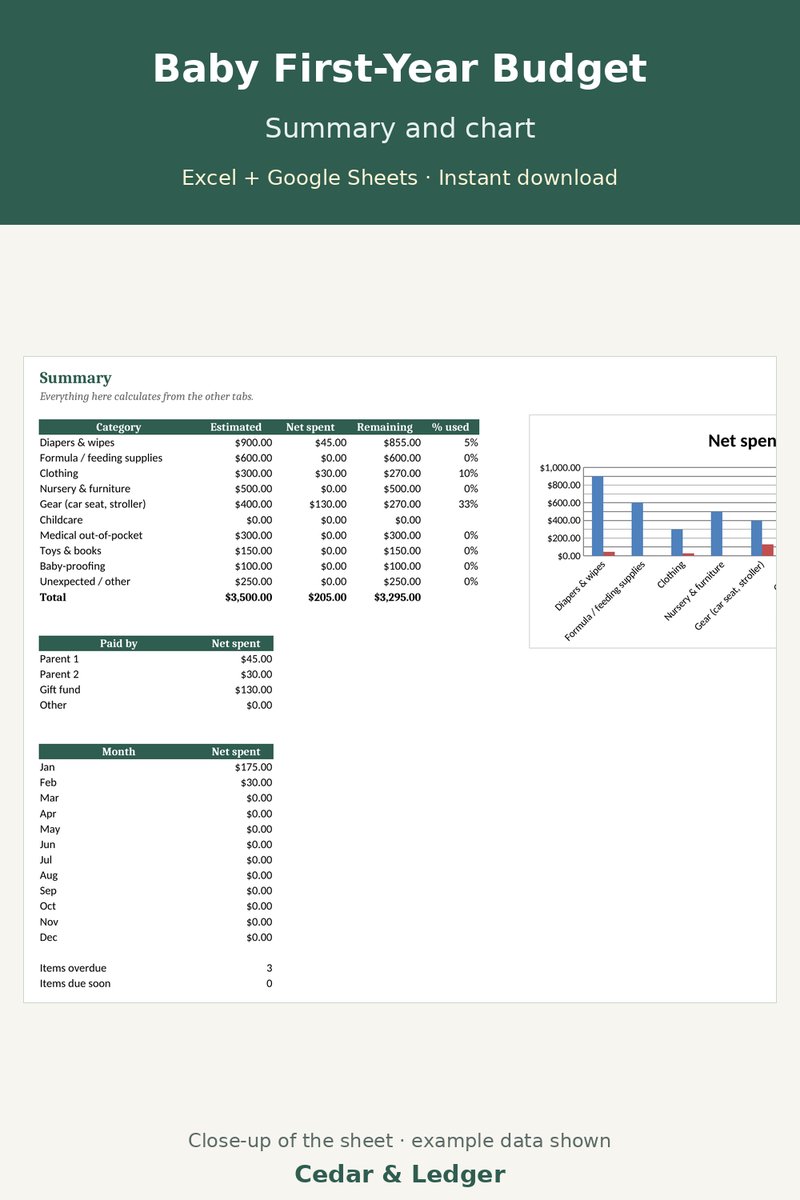Viewport: 800px width, 1200px height.
Task: Click the "Items due soon" label
Action: pos(75,983)
